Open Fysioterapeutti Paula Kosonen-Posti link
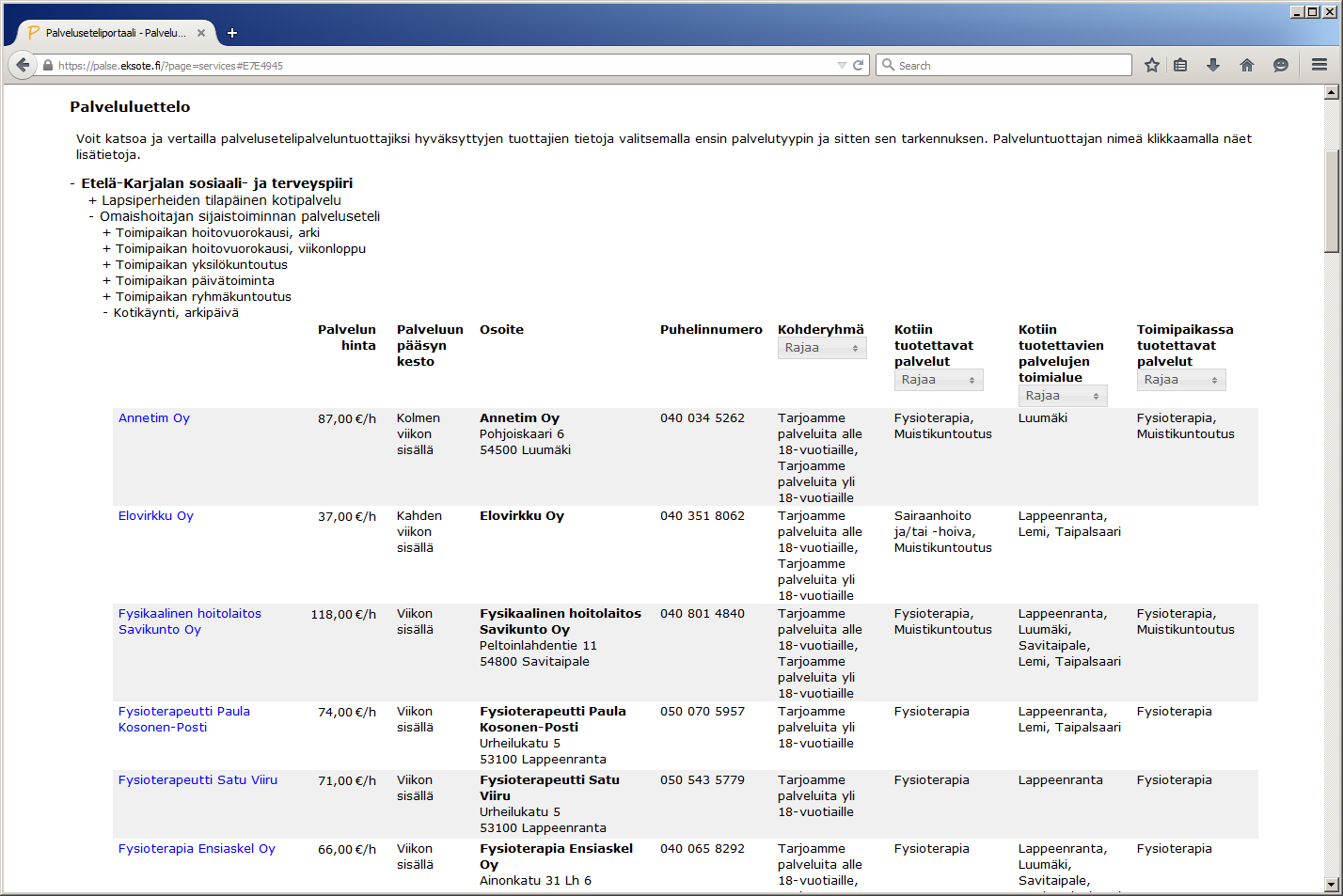This screenshot has height=896, width=1343. point(184,719)
